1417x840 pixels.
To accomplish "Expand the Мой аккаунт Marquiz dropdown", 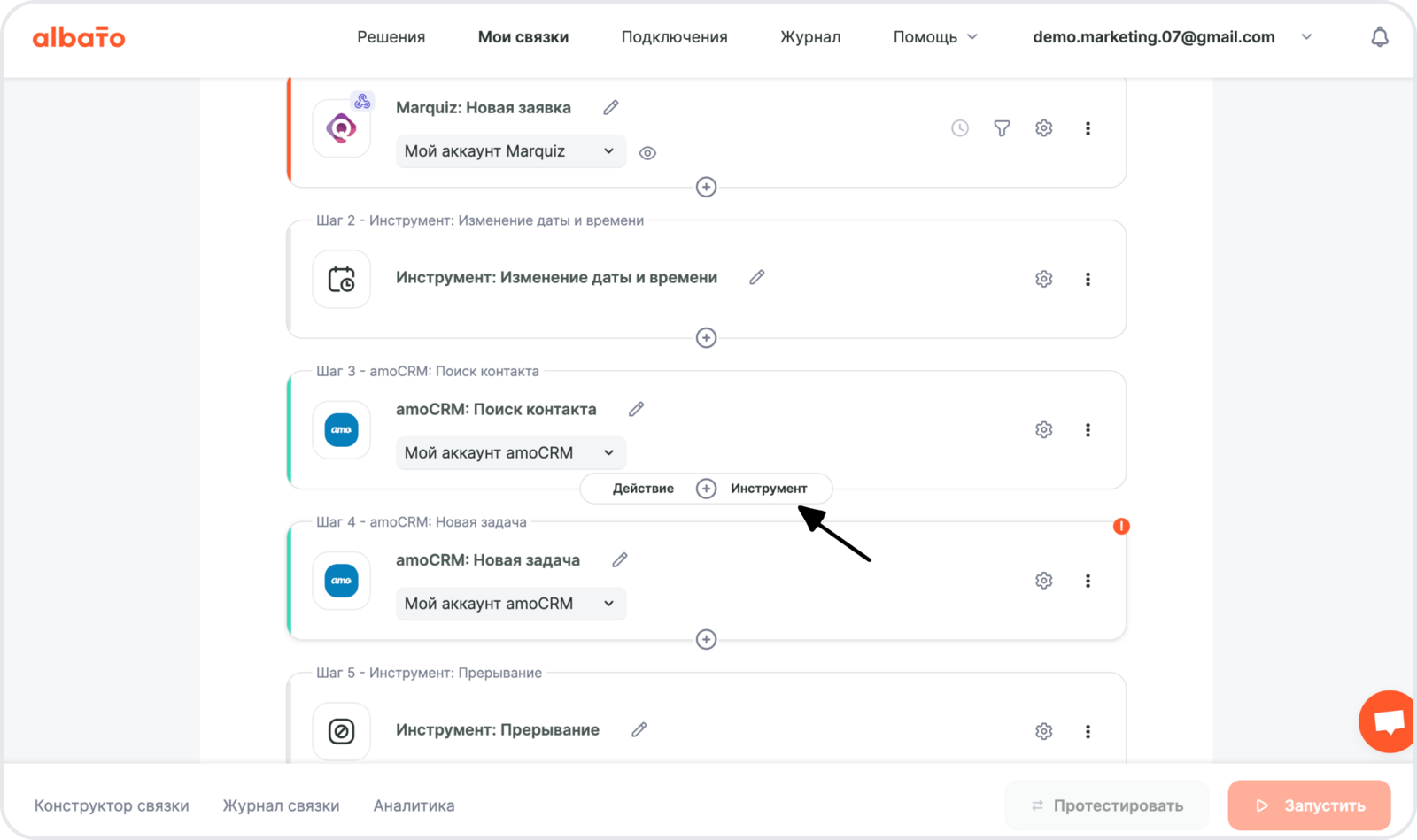I will click(510, 151).
